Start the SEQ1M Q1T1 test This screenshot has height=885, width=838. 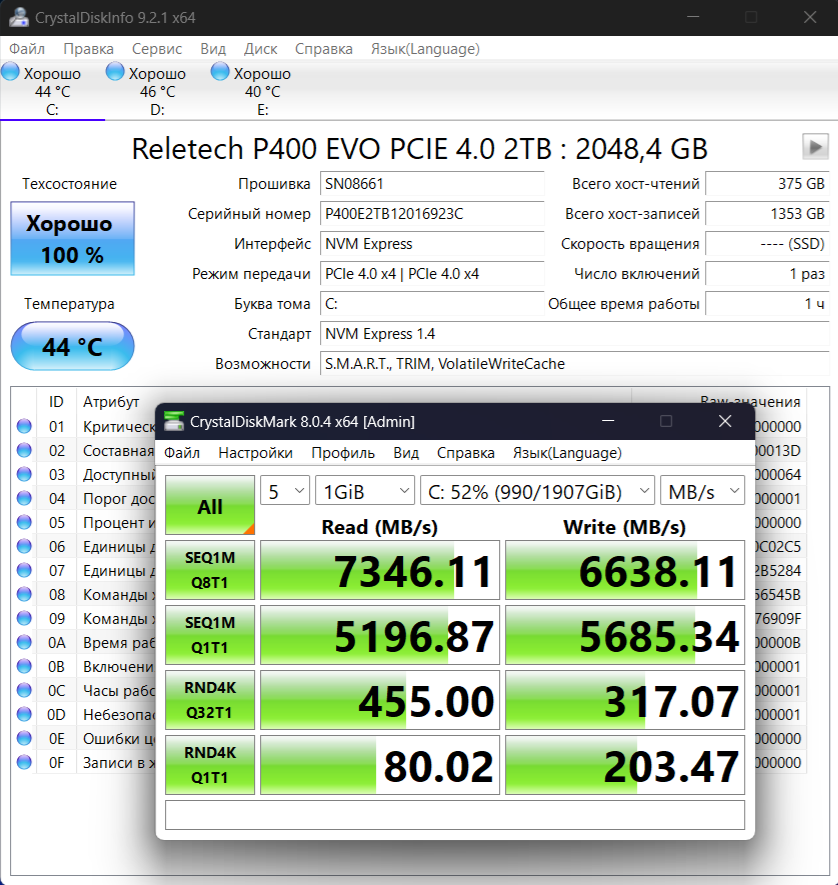(210, 634)
